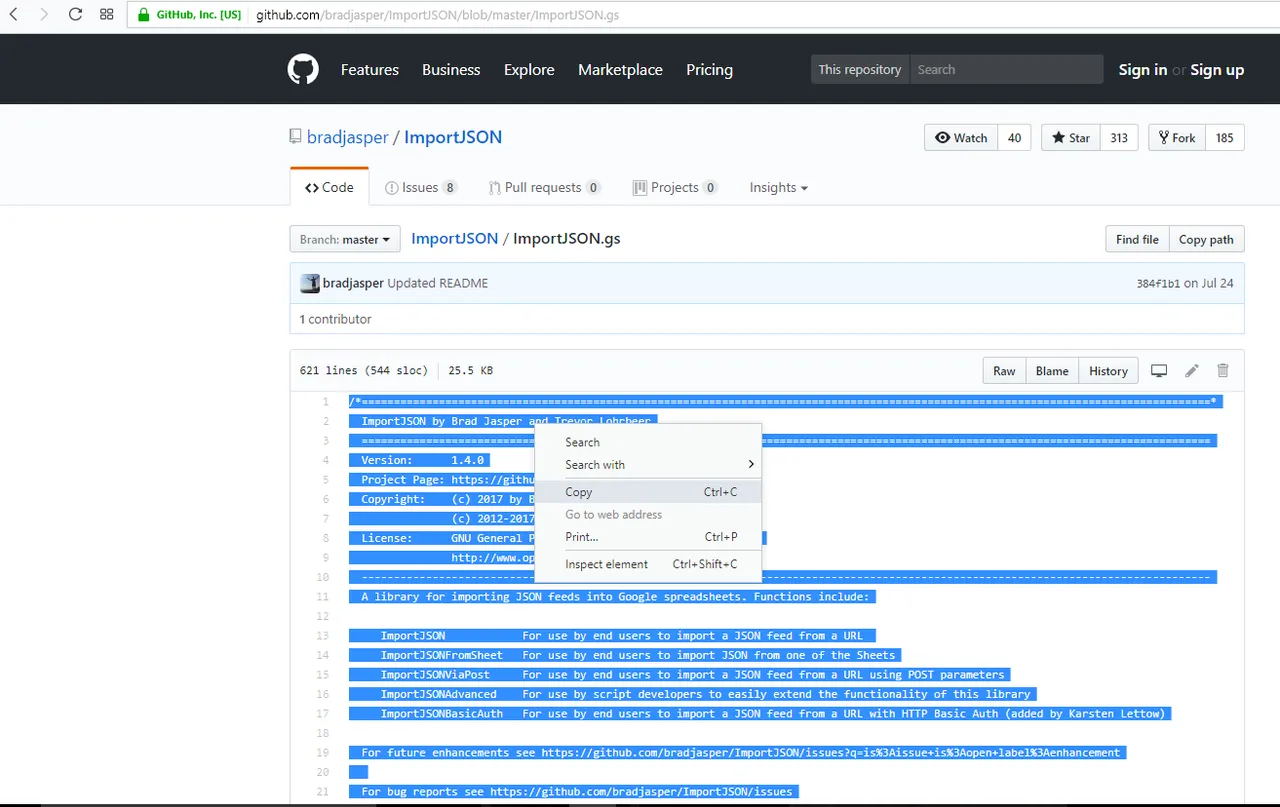Open the Updated README commit message
1280x807 pixels.
pos(438,283)
